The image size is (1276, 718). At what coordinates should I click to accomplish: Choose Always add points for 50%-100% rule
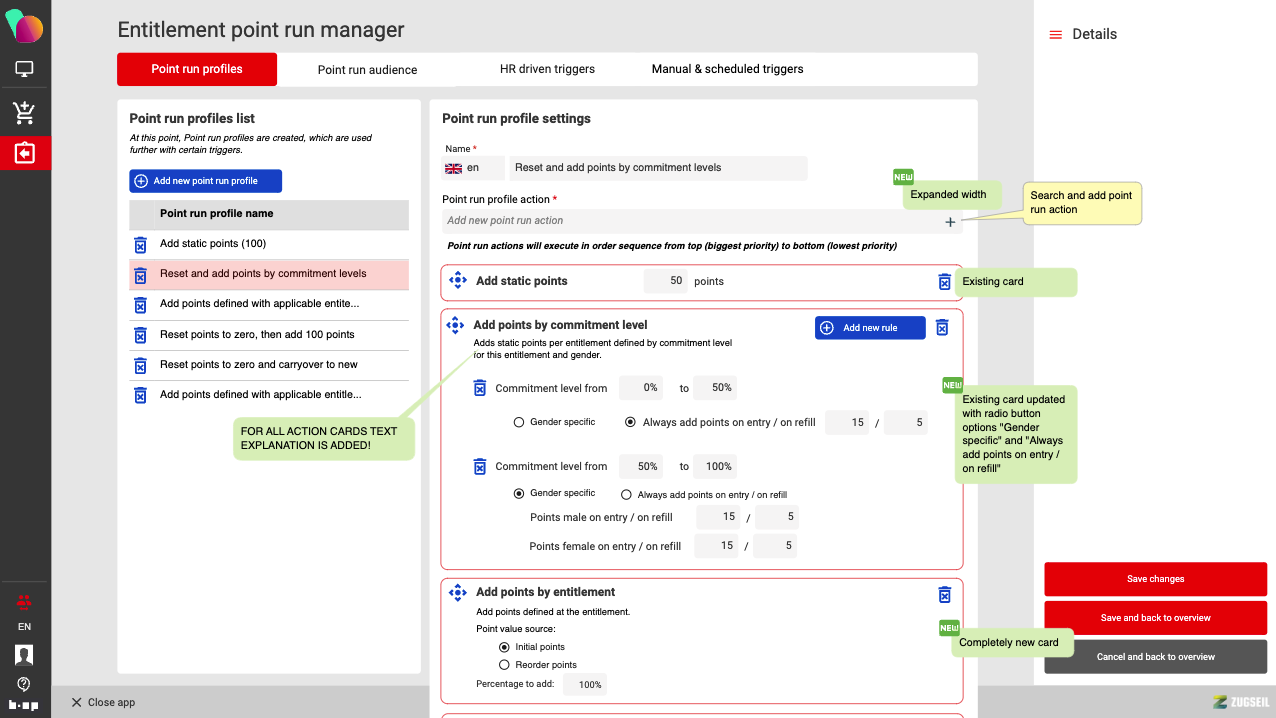[x=626, y=494]
